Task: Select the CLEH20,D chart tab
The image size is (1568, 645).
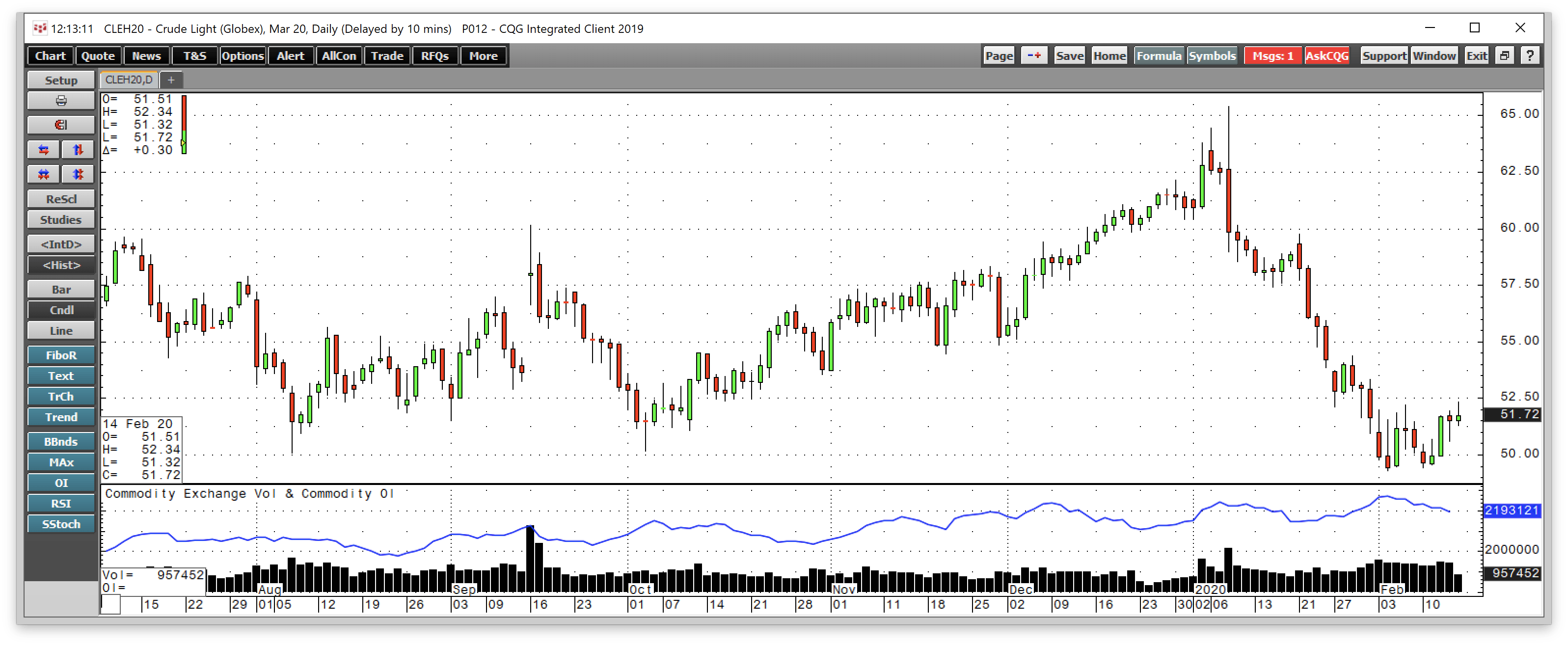Action: [x=129, y=80]
